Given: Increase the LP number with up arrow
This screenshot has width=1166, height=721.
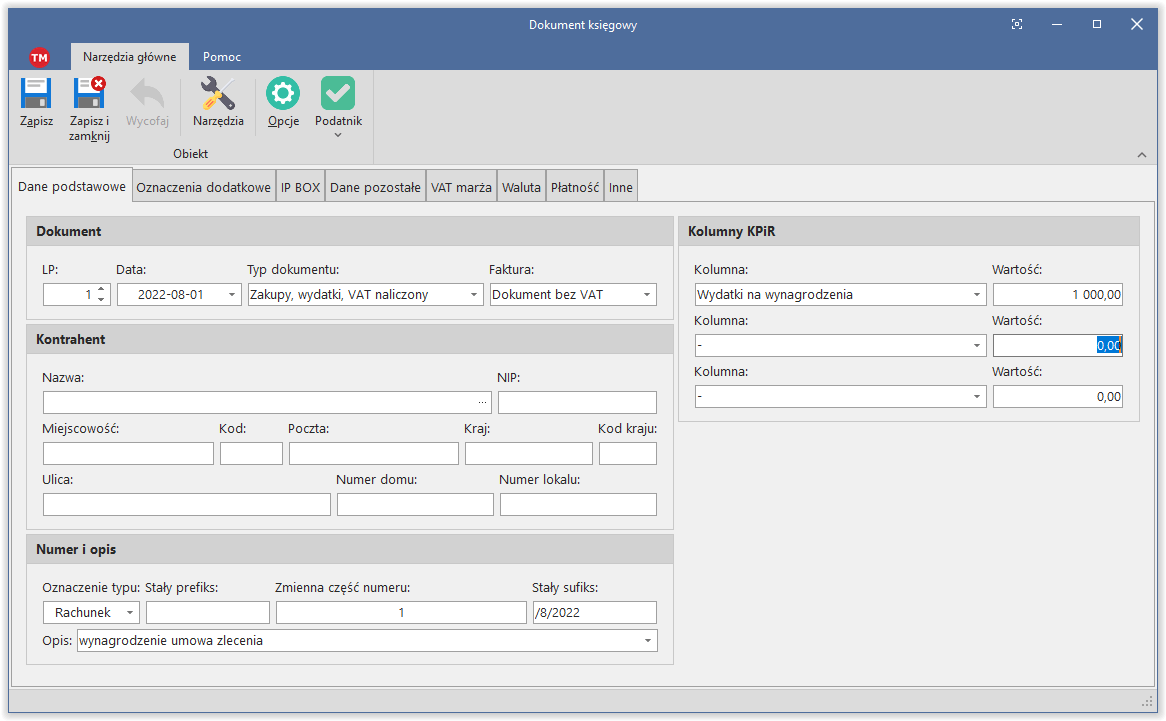Looking at the screenshot, I should (100, 290).
